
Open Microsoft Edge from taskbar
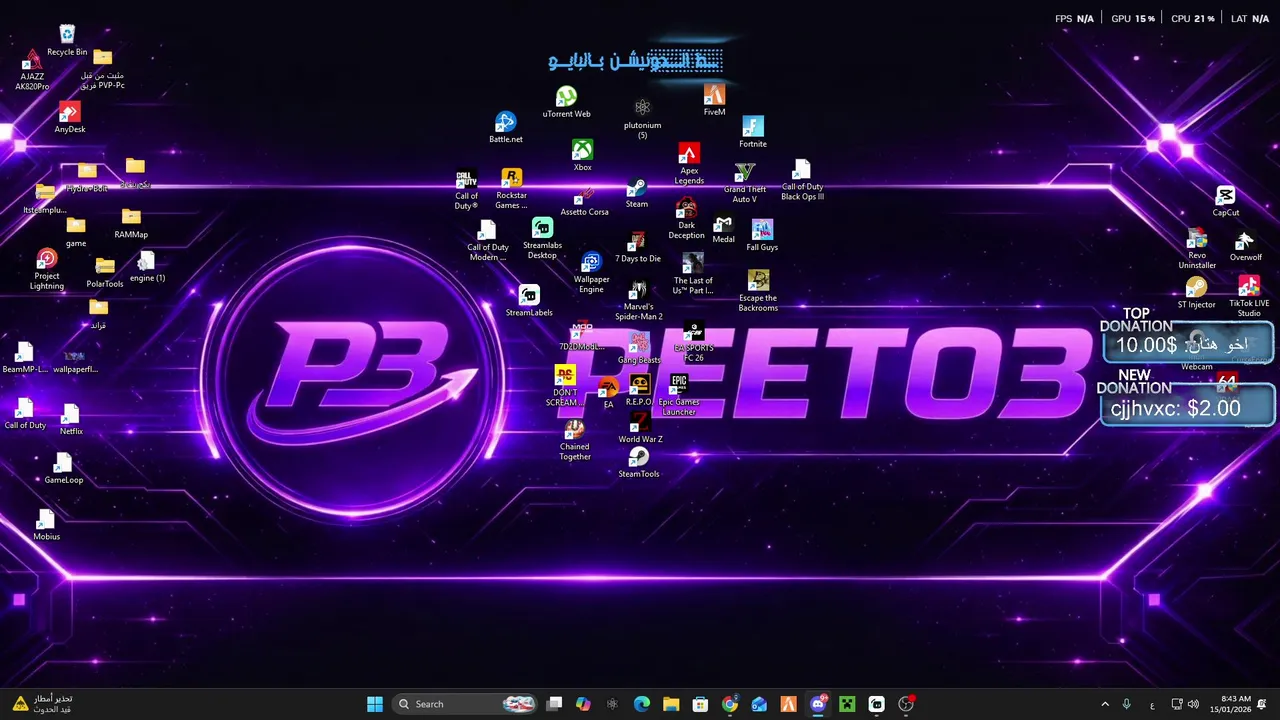tap(642, 704)
